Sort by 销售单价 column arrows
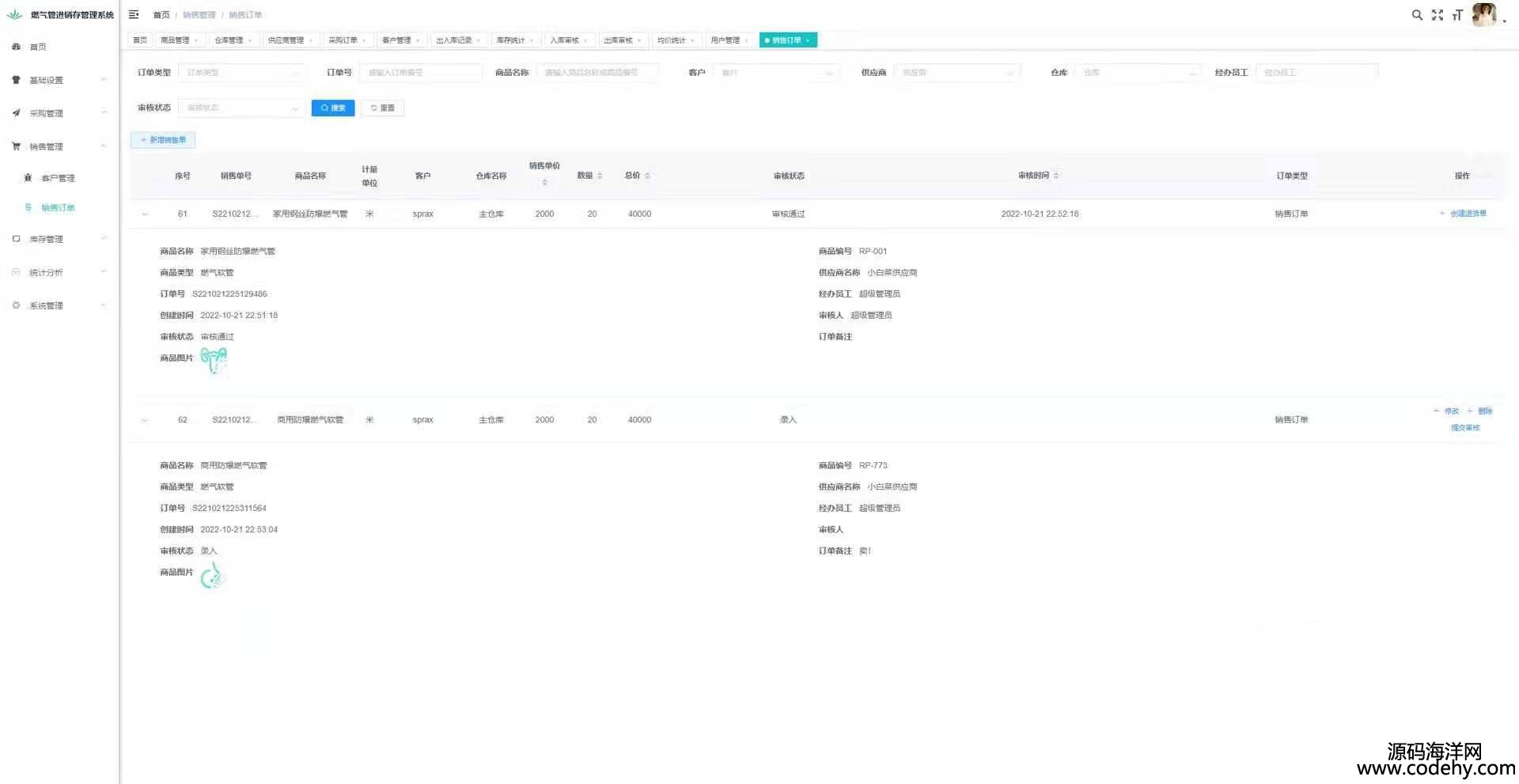The width and height of the screenshot is (1519, 784). 544,183
